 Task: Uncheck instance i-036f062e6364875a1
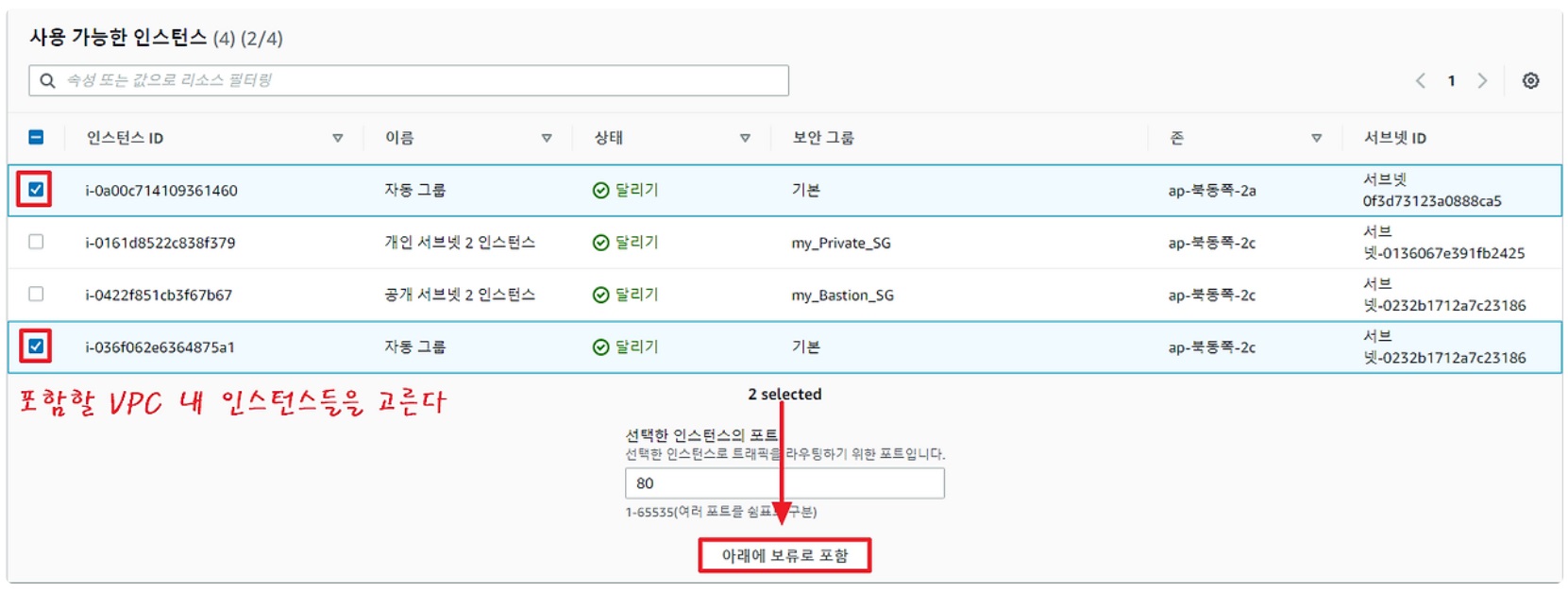click(36, 347)
